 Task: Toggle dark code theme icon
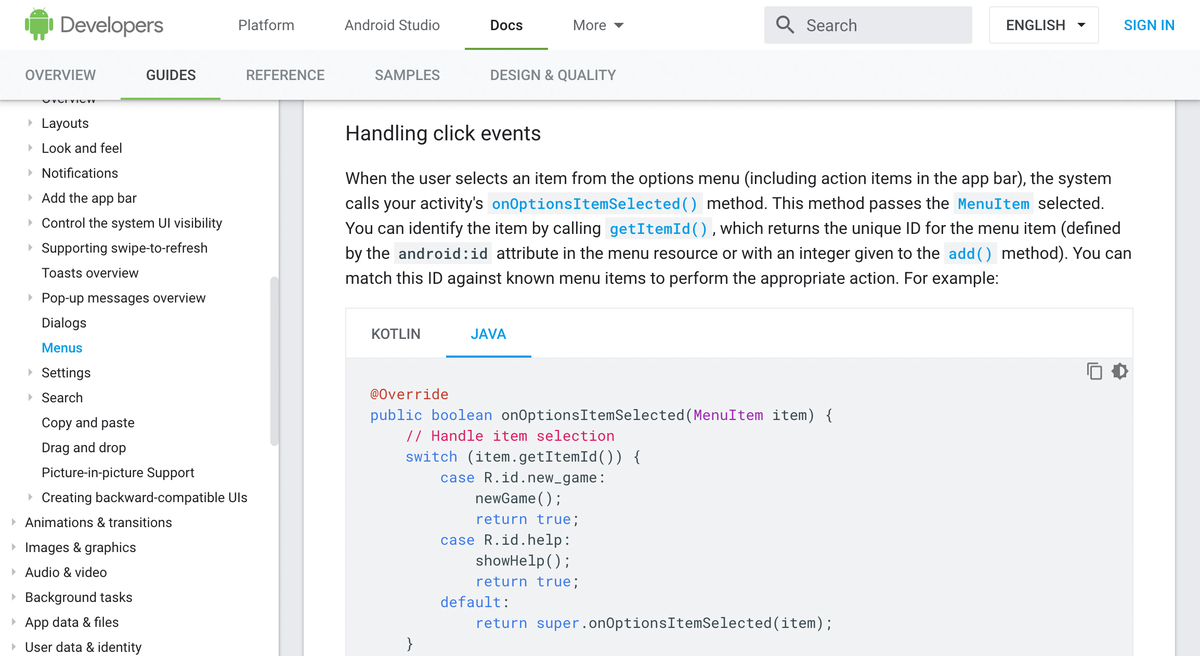1119,371
